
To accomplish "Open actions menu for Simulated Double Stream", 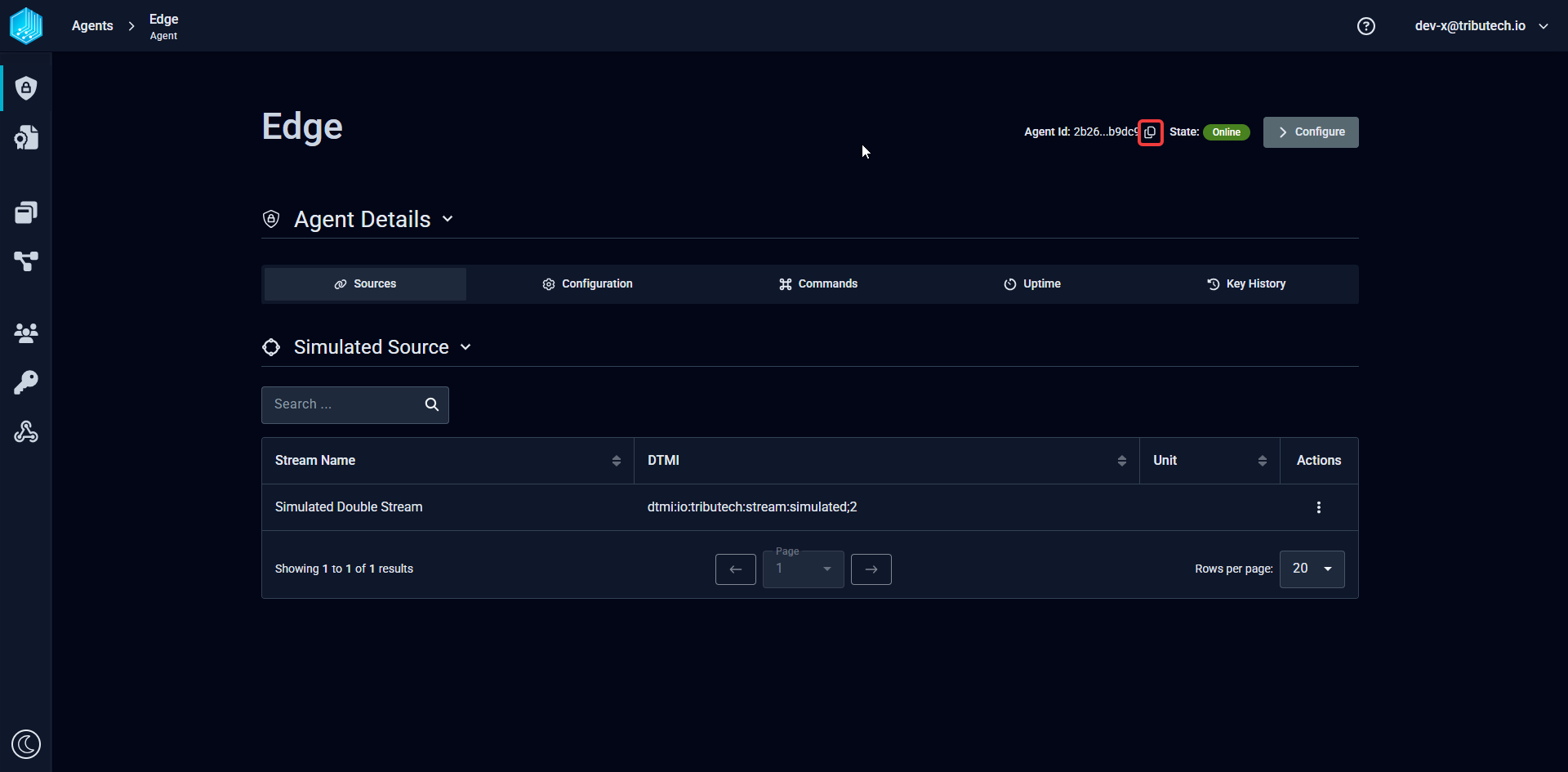I will [x=1319, y=507].
